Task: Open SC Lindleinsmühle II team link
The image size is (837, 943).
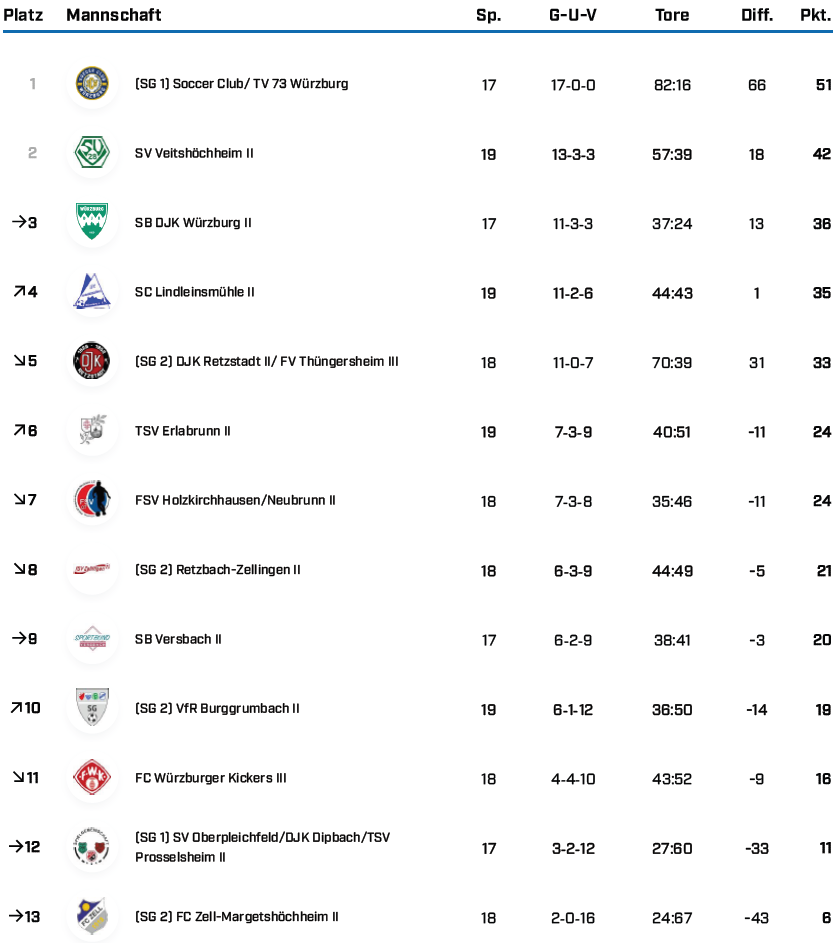Action: tap(195, 292)
